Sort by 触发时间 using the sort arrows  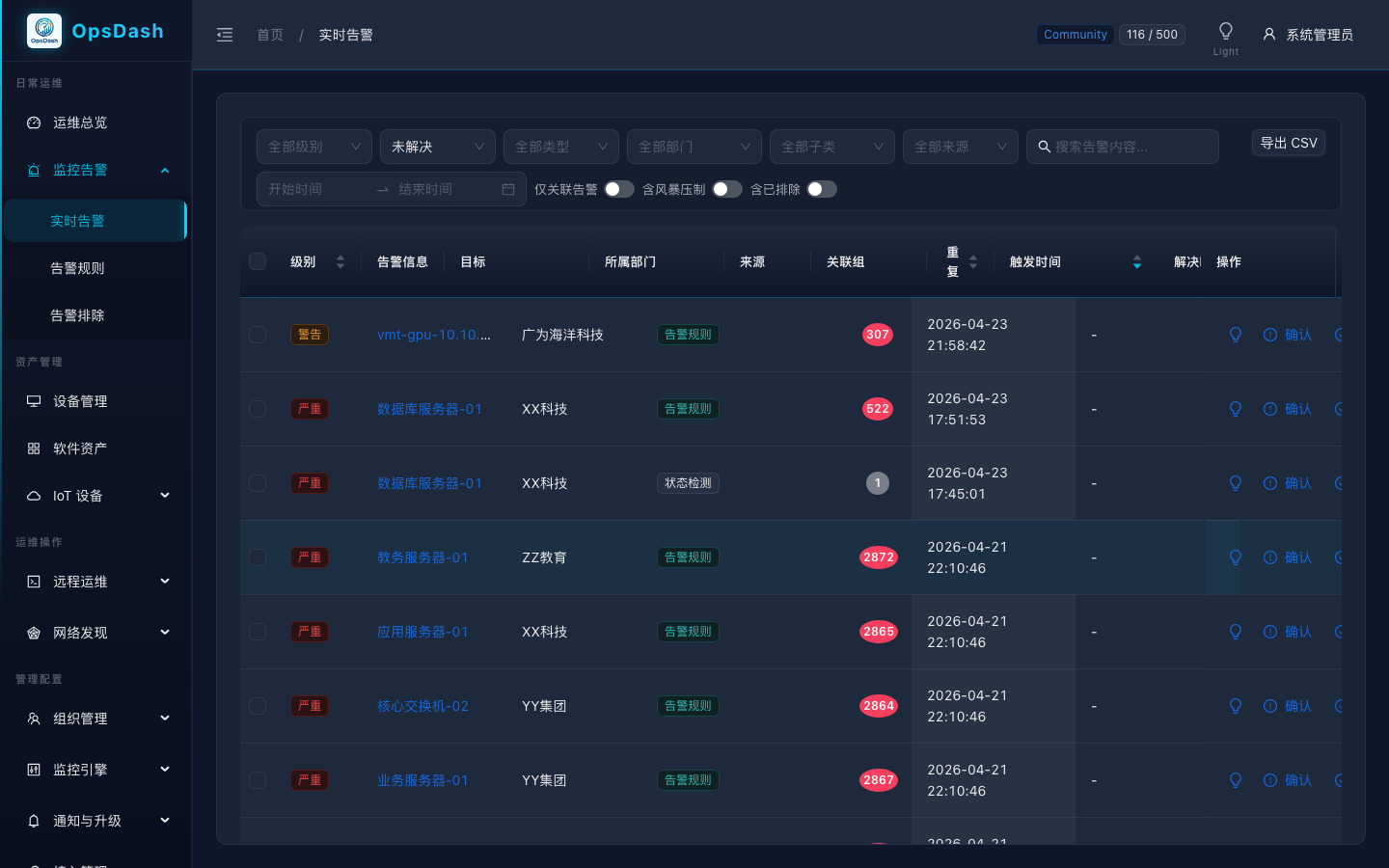(x=1137, y=262)
